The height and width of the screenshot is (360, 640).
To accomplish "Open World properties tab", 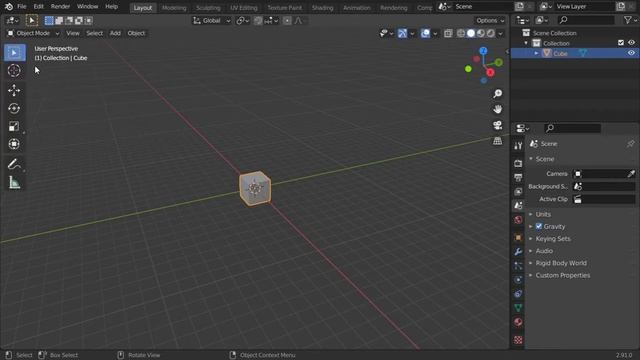I will (518, 220).
